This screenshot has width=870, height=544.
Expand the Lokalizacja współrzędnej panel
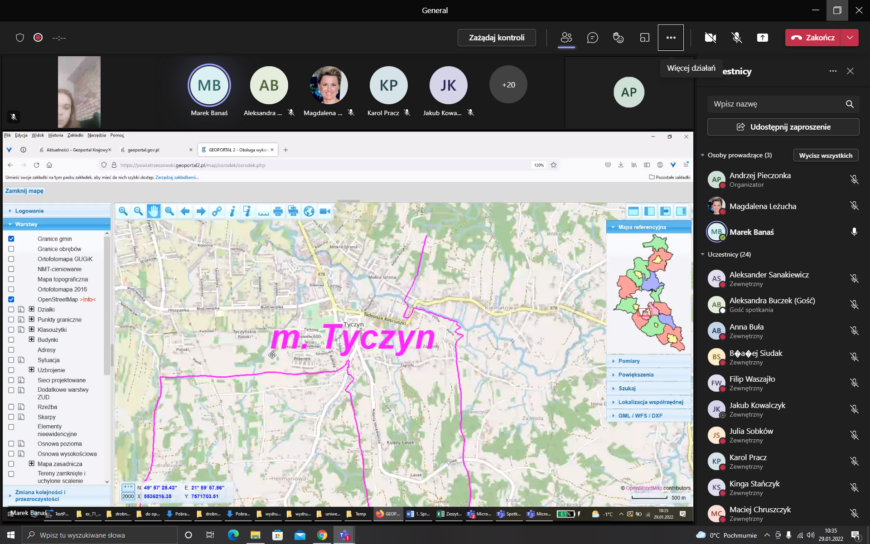tap(649, 402)
